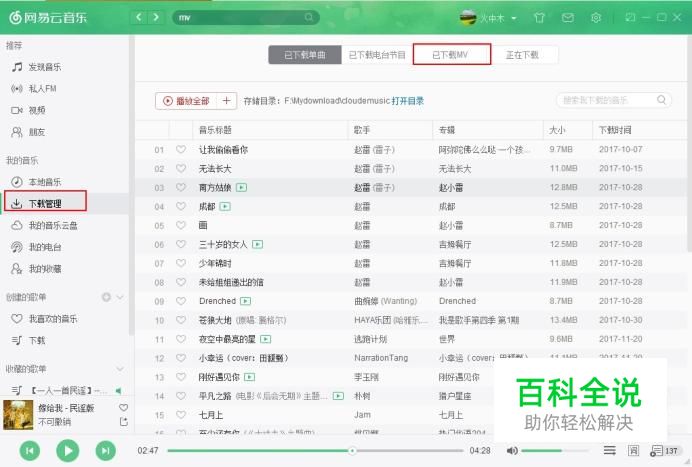692x467 pixels.
Task: Expand the user name dropdown arrow
Action: point(514,18)
